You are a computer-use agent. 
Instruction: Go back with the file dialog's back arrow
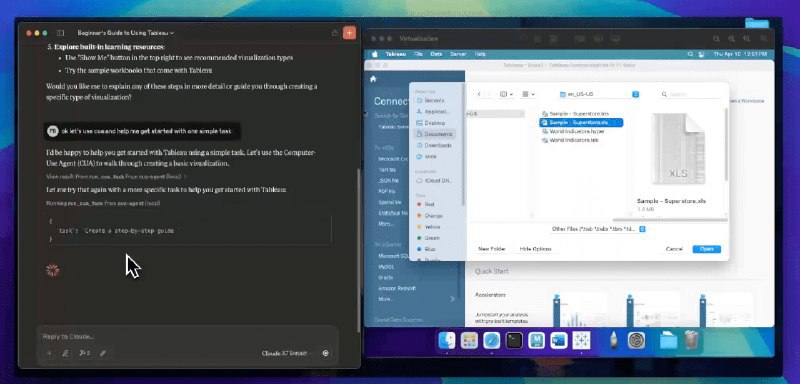coord(479,94)
